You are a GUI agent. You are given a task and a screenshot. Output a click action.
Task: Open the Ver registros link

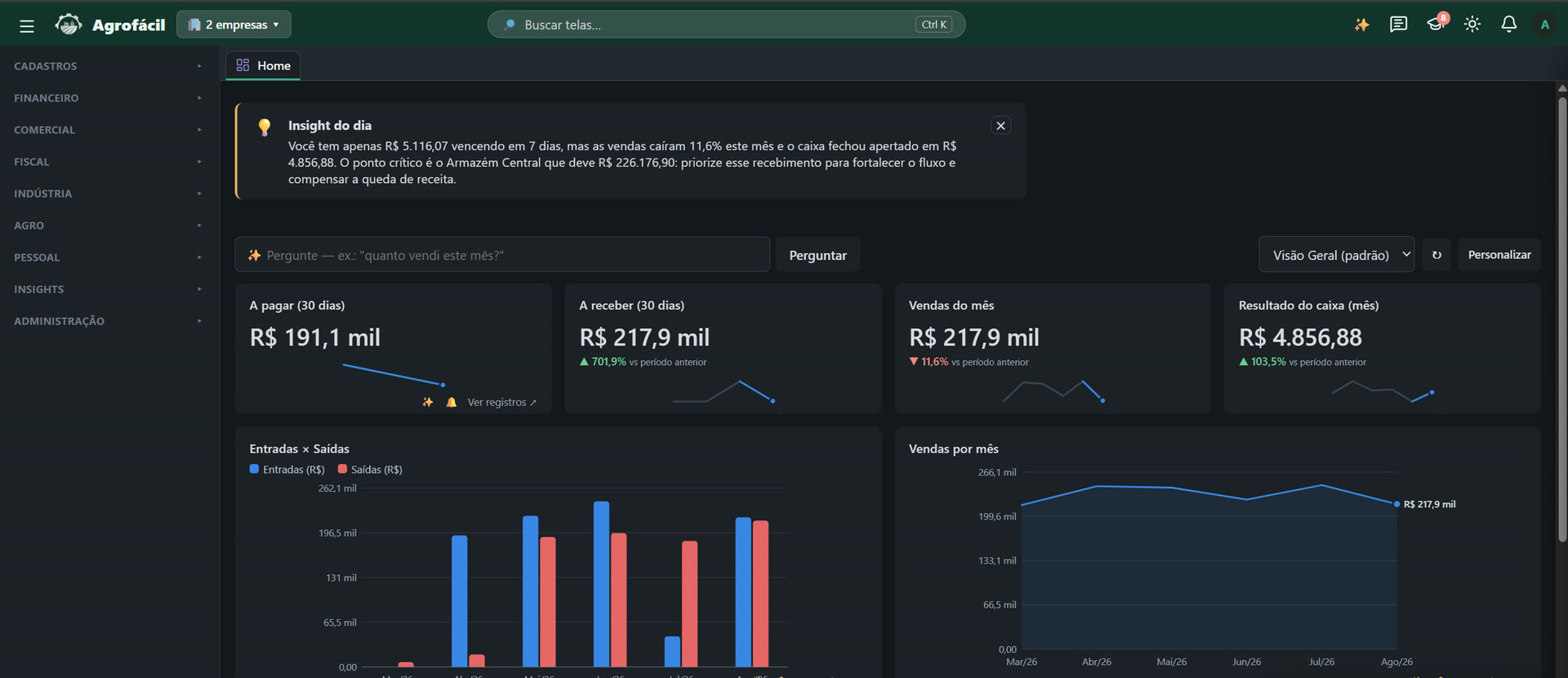tap(501, 402)
